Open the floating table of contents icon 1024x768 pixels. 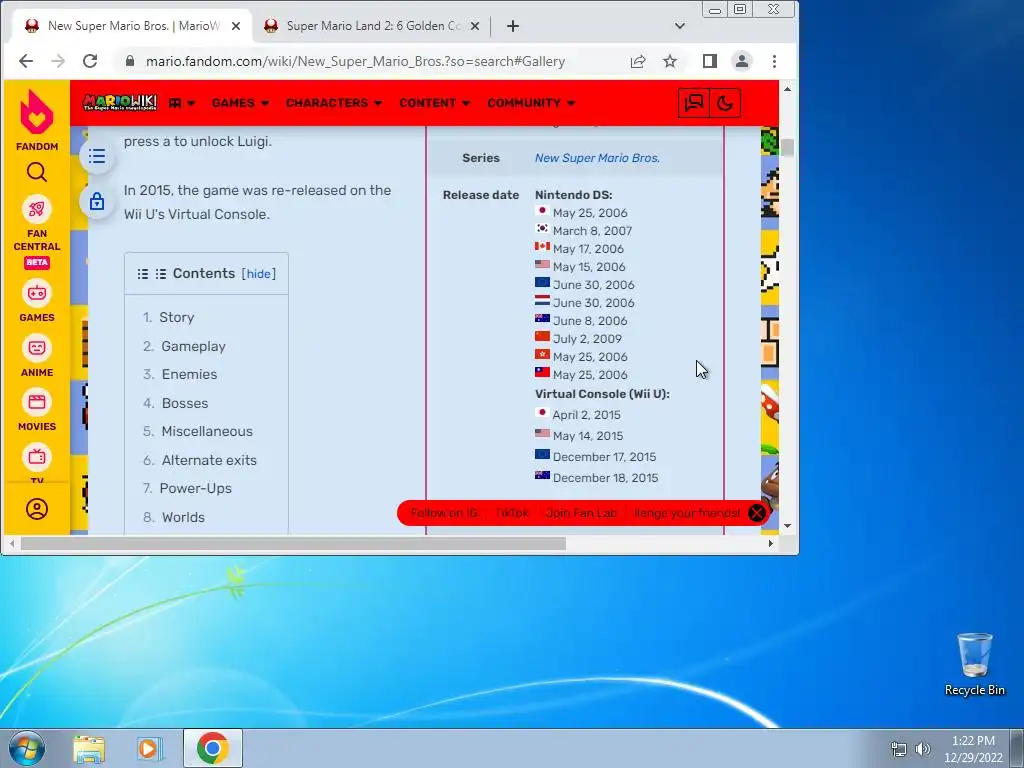[97, 157]
